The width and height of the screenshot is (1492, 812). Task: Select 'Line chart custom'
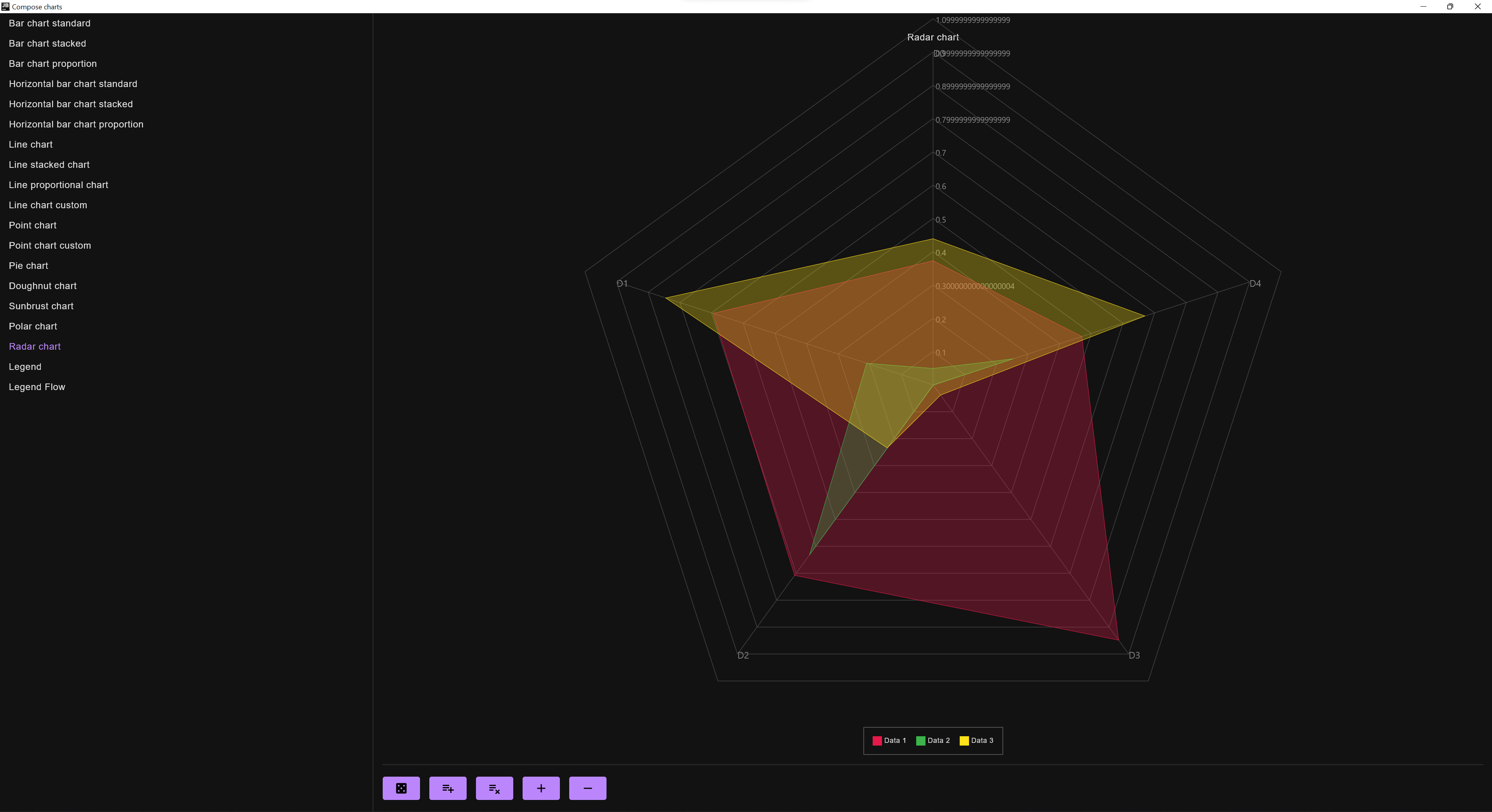[x=47, y=204]
